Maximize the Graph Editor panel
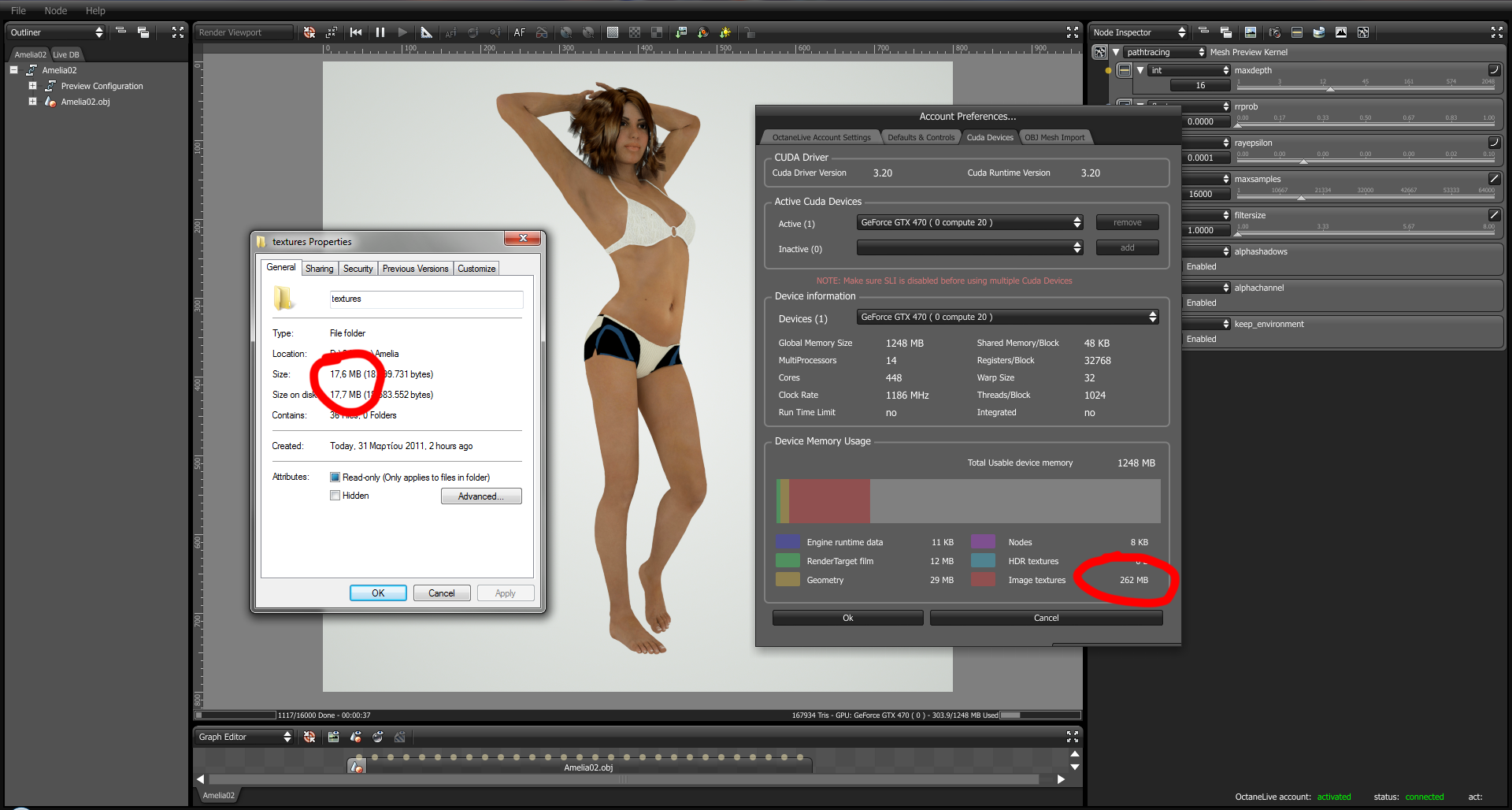 coord(1073,737)
